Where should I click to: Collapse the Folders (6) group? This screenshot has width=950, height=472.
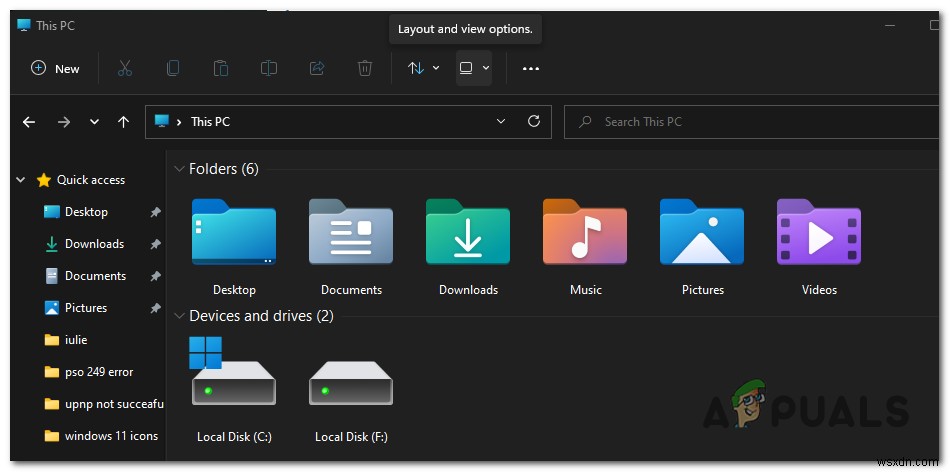(179, 169)
